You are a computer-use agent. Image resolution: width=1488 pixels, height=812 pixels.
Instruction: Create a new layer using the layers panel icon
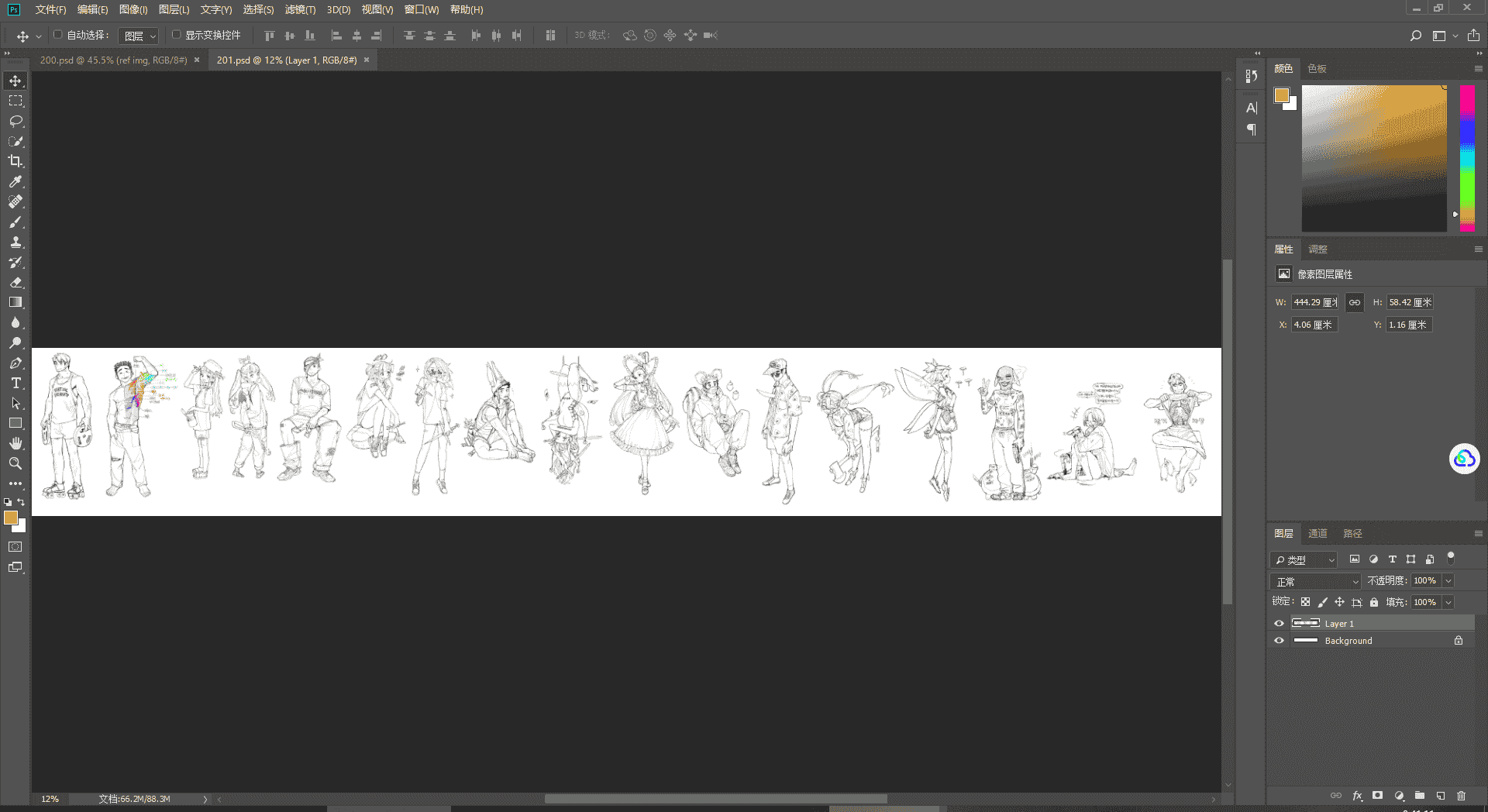(1440, 796)
